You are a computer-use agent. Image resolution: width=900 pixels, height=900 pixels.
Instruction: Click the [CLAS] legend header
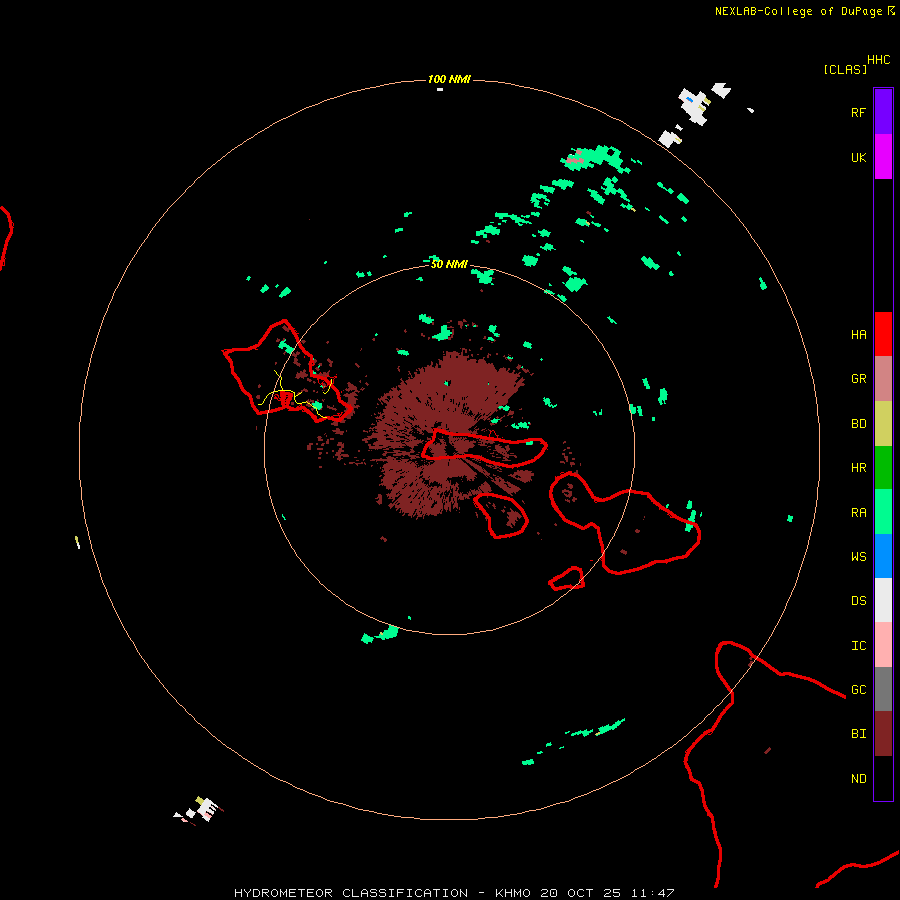(x=845, y=69)
